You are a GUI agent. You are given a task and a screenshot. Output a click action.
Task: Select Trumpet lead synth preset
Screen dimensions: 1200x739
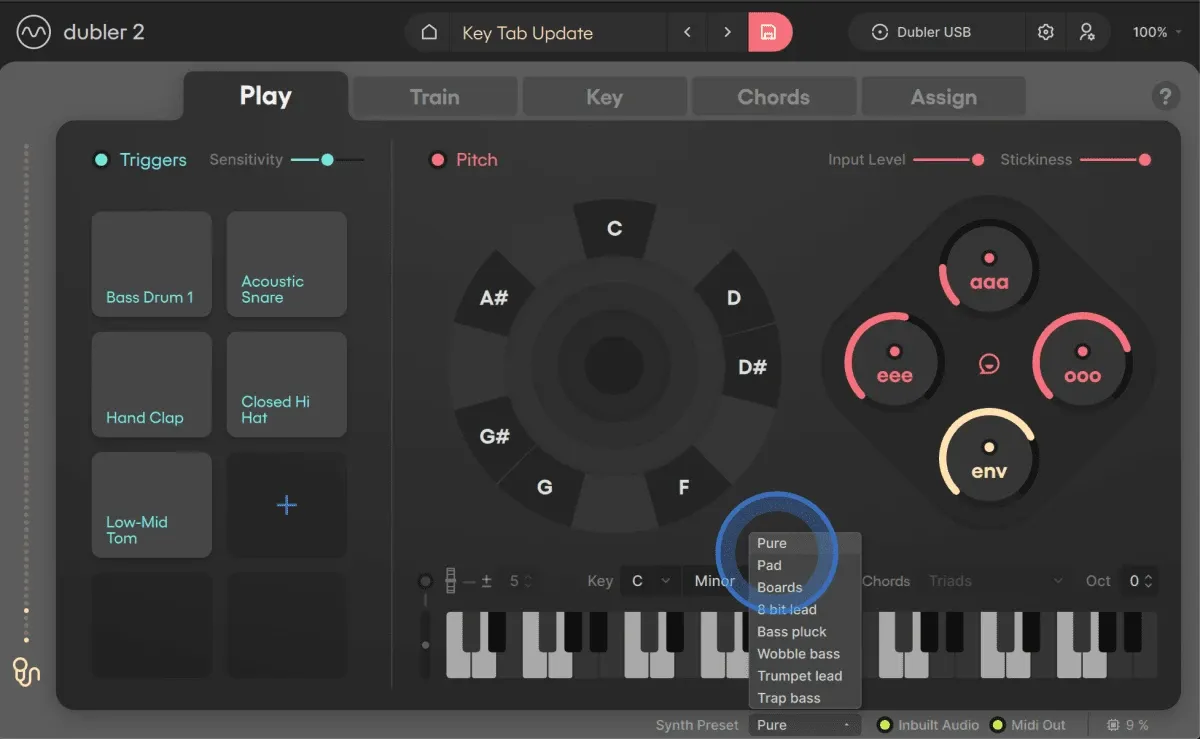point(805,675)
